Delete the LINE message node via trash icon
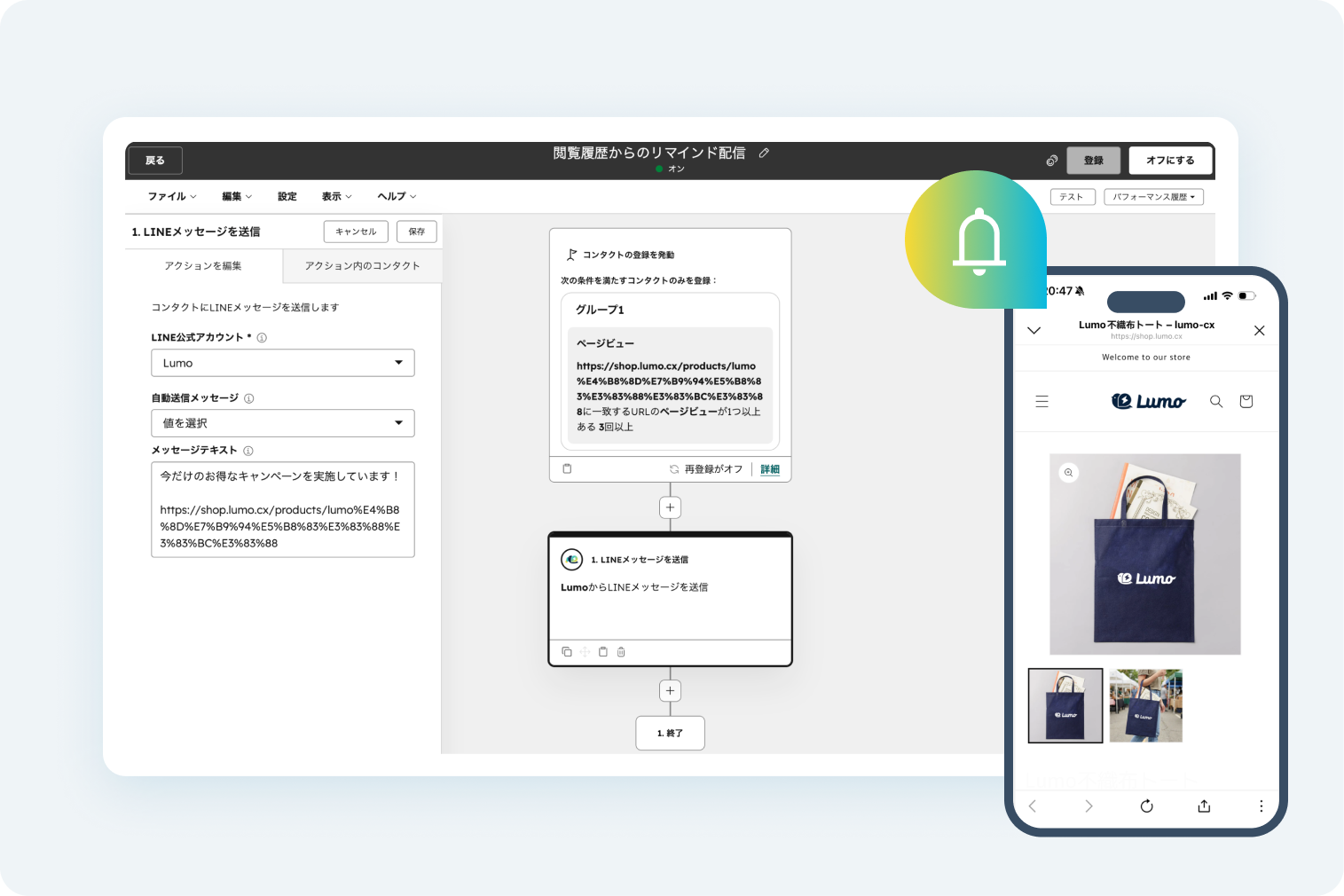The image size is (1344, 896). (x=621, y=651)
